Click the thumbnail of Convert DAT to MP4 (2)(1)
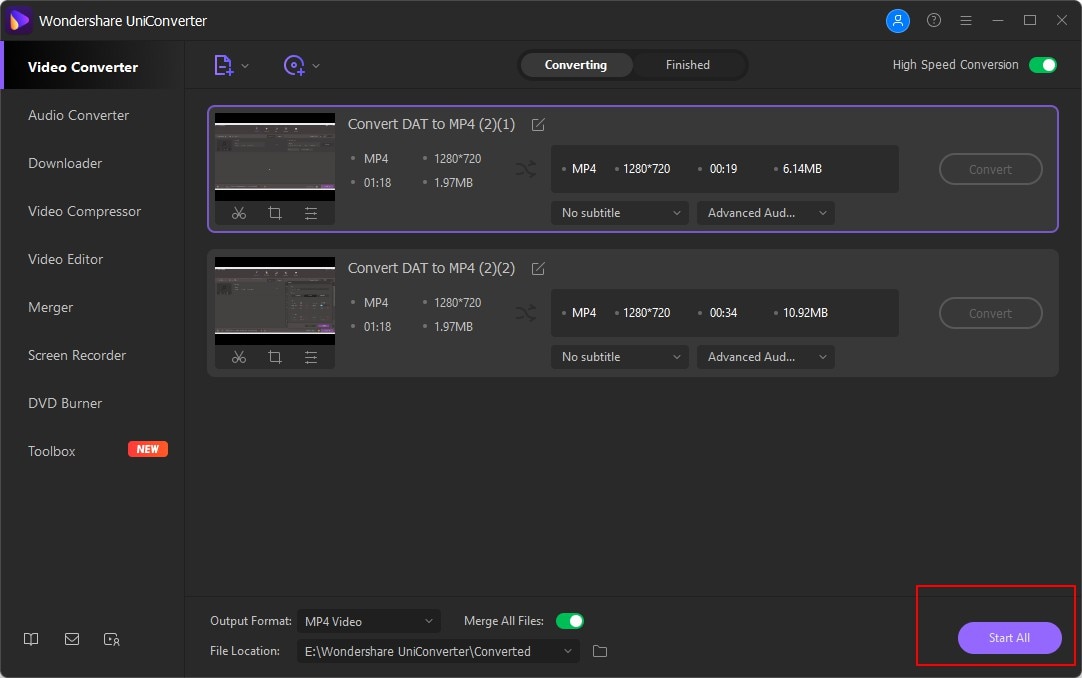Screen dimensions: 1082x678 point(275,157)
